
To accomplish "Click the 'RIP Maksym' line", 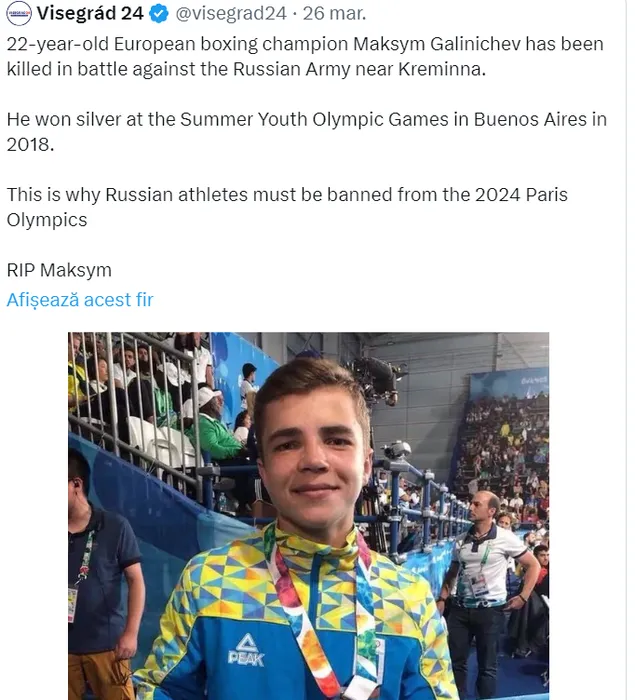I will 59,269.
